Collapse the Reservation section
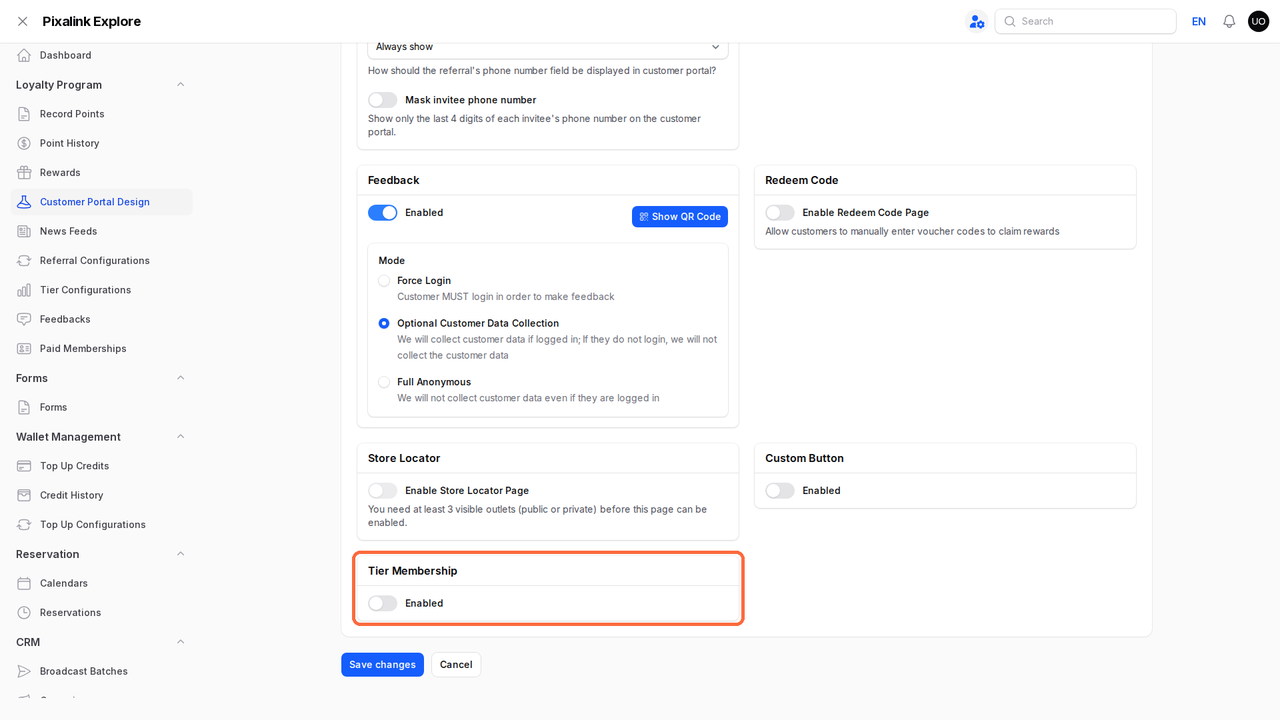The image size is (1280, 720). (x=181, y=554)
